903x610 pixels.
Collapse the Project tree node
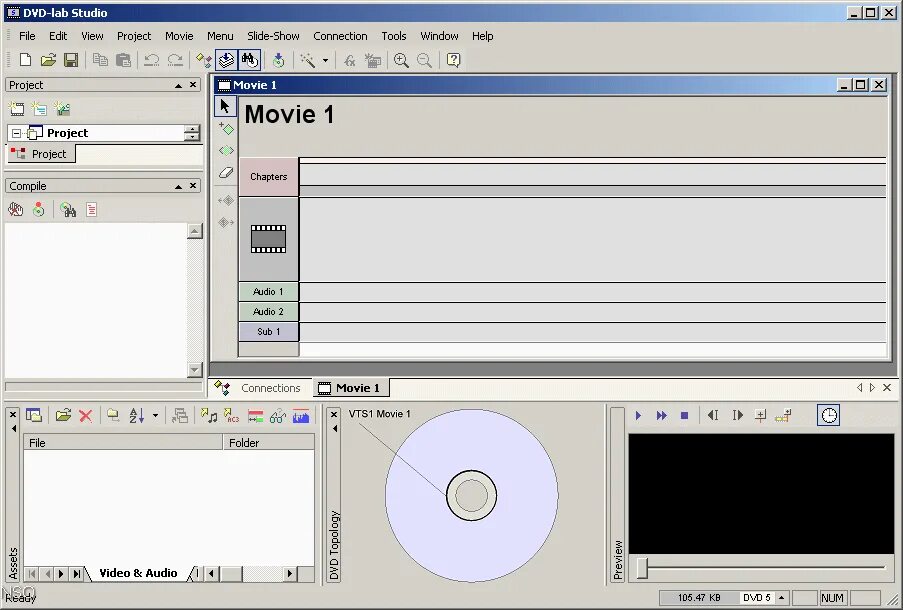point(16,133)
